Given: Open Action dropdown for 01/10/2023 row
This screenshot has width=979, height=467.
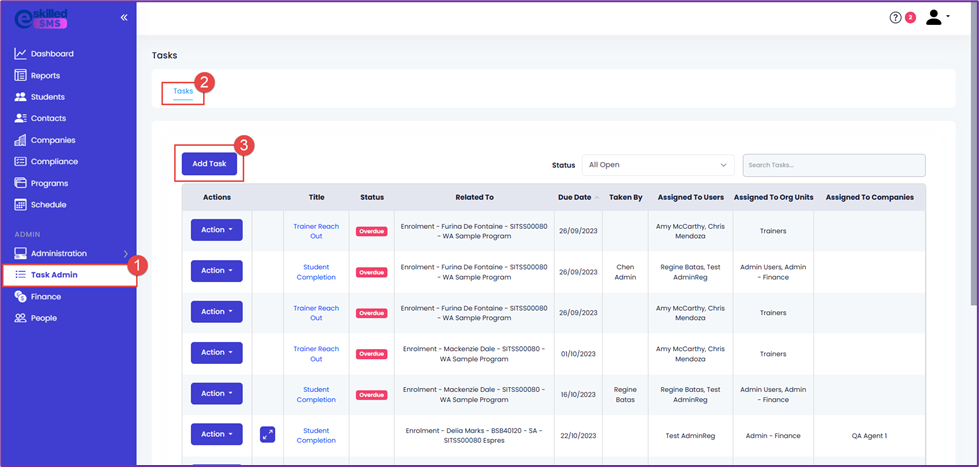Looking at the screenshot, I should (x=217, y=352).
